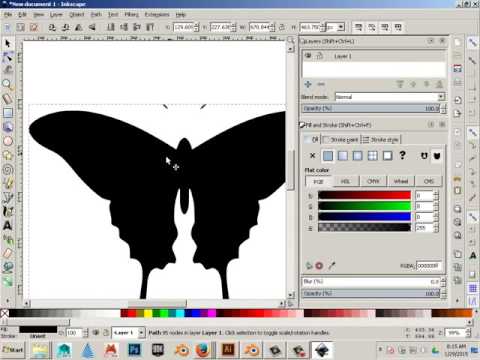480x360 pixels.
Task: Toggle Layer 1 visibility eye
Action: [x=308, y=56]
